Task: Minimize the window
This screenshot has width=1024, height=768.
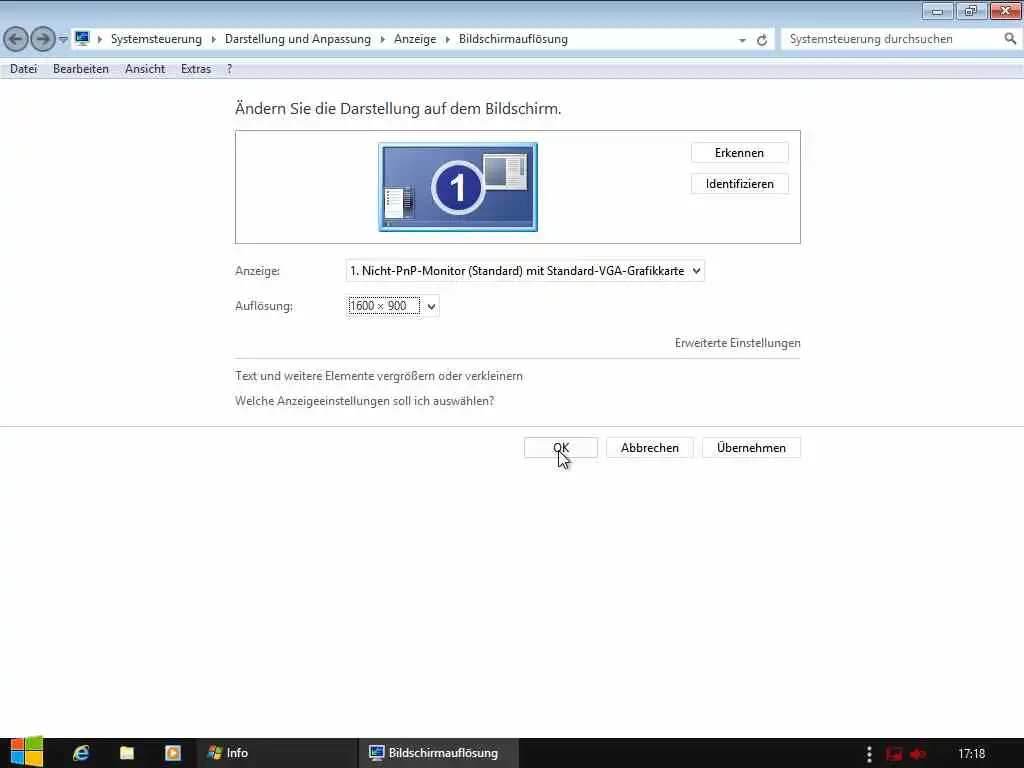Action: click(x=938, y=11)
